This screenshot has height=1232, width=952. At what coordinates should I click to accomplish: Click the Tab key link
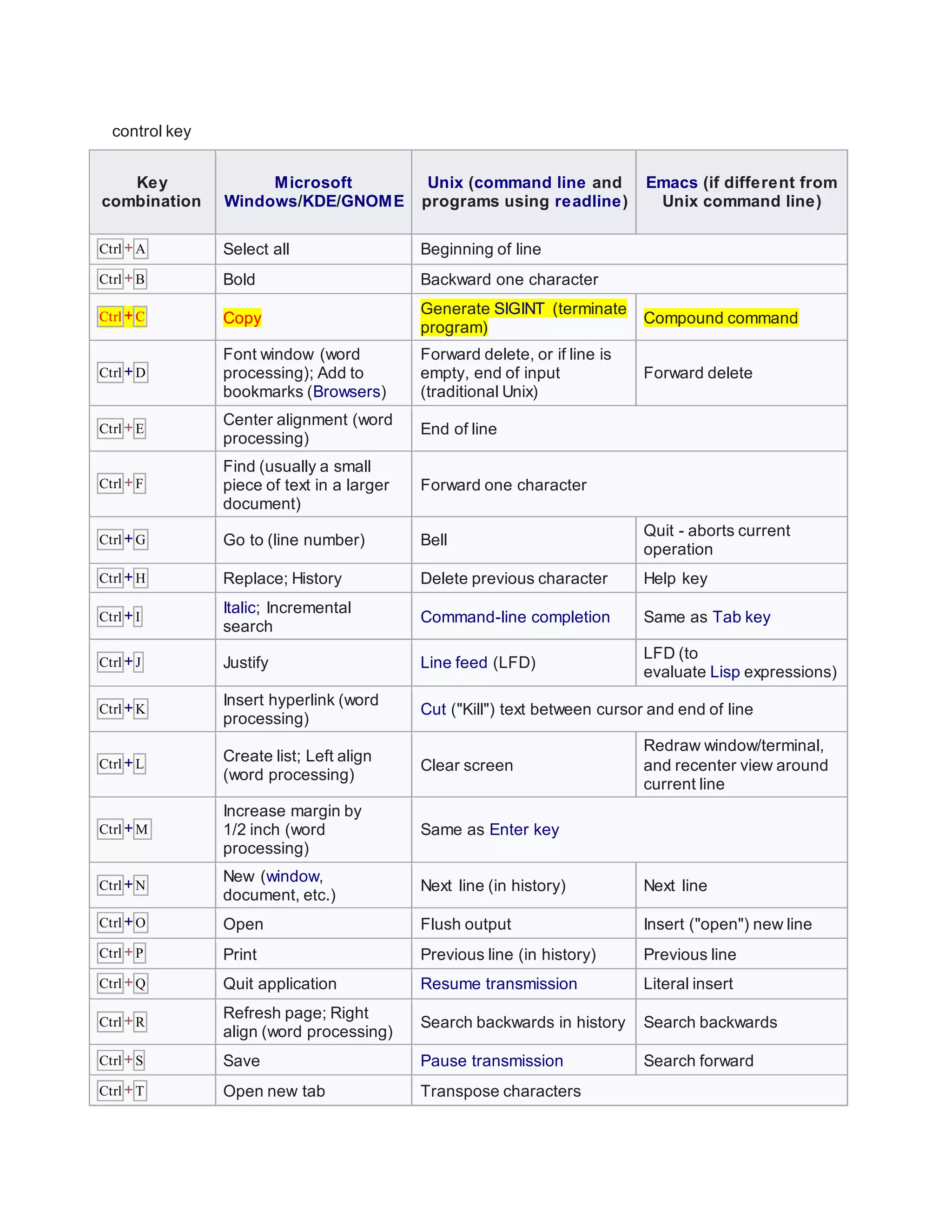[741, 617]
